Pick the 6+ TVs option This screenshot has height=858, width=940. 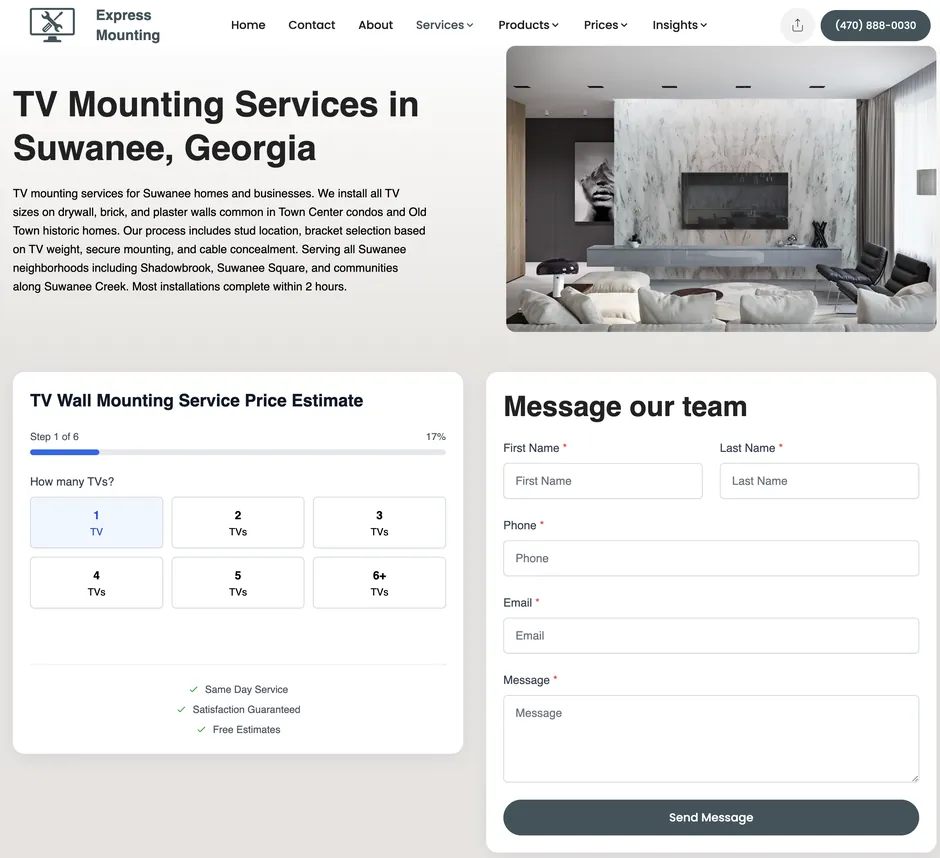379,583
